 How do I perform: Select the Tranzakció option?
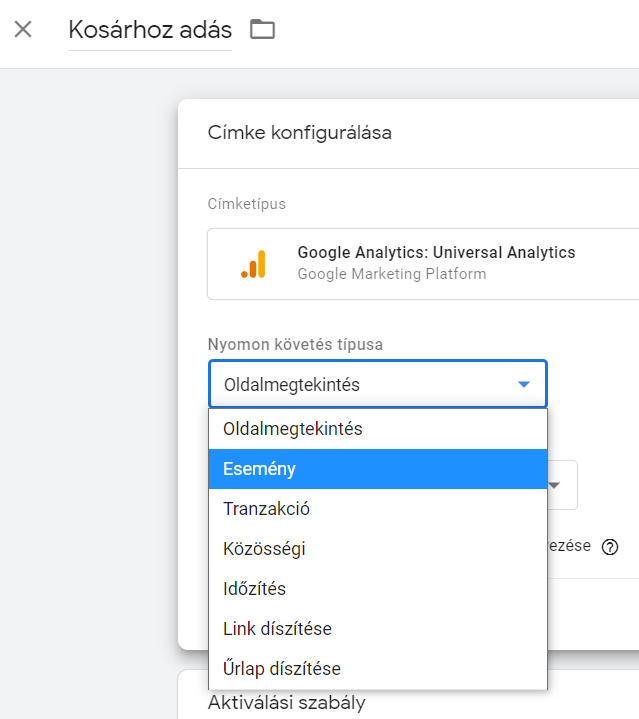click(x=378, y=509)
